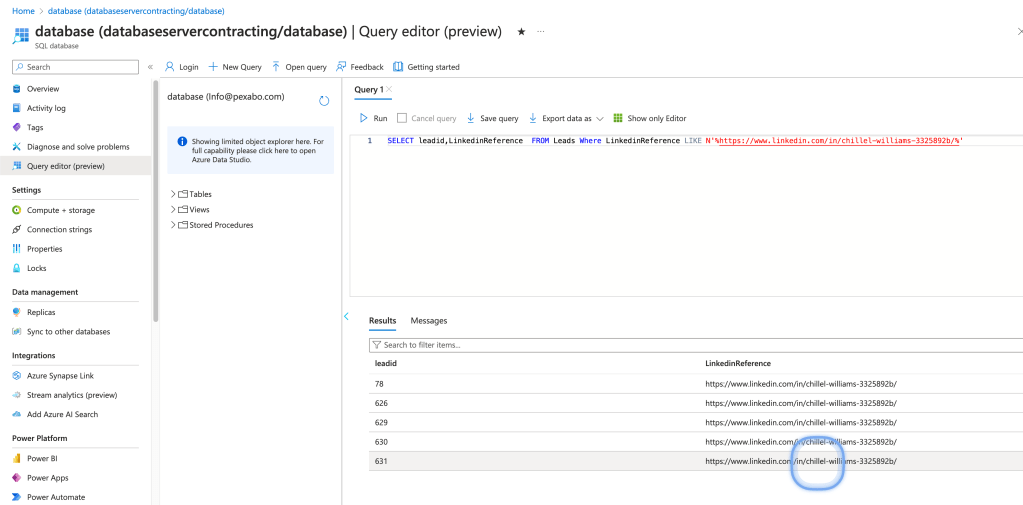Click the Replicas icon
Screen dimensions: 1023x505
tap(16, 312)
